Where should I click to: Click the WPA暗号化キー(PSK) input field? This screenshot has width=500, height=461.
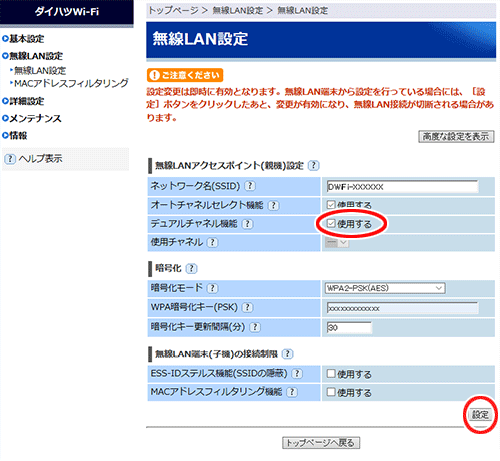click(402, 308)
